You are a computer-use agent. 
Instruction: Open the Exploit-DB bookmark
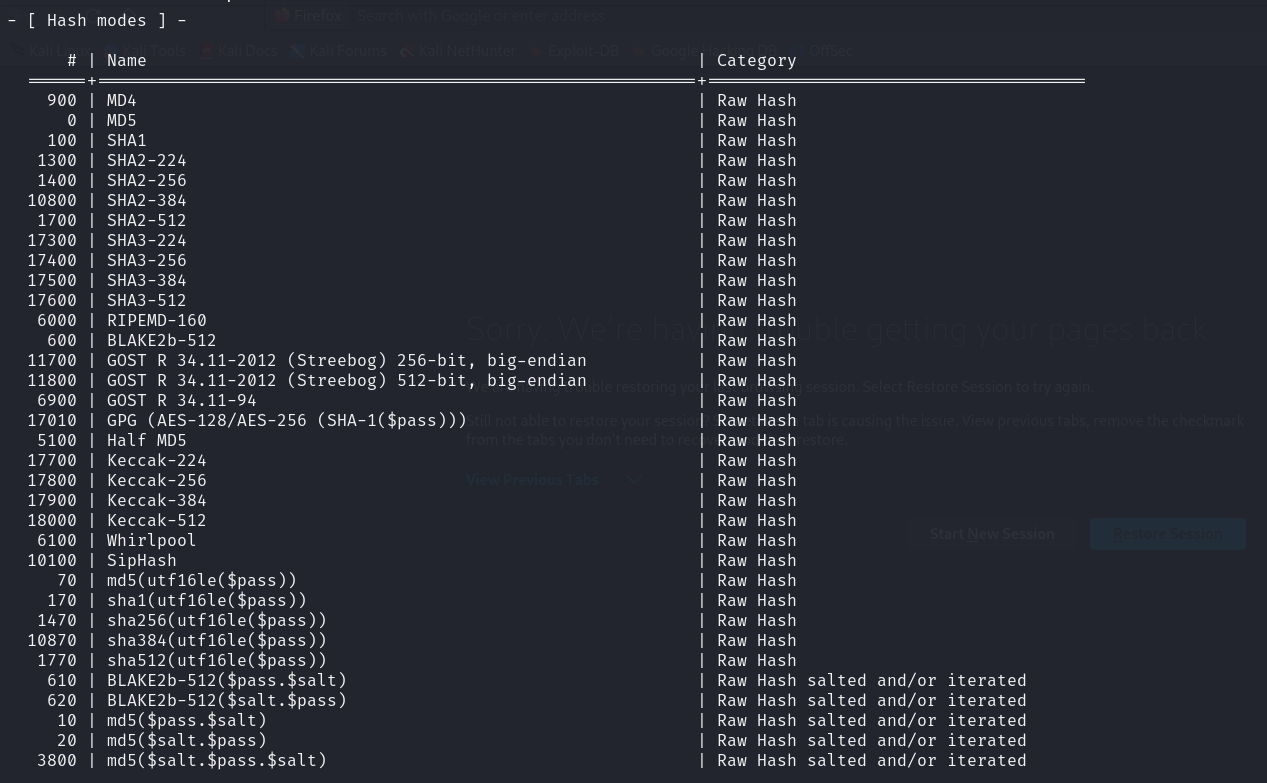(582, 51)
